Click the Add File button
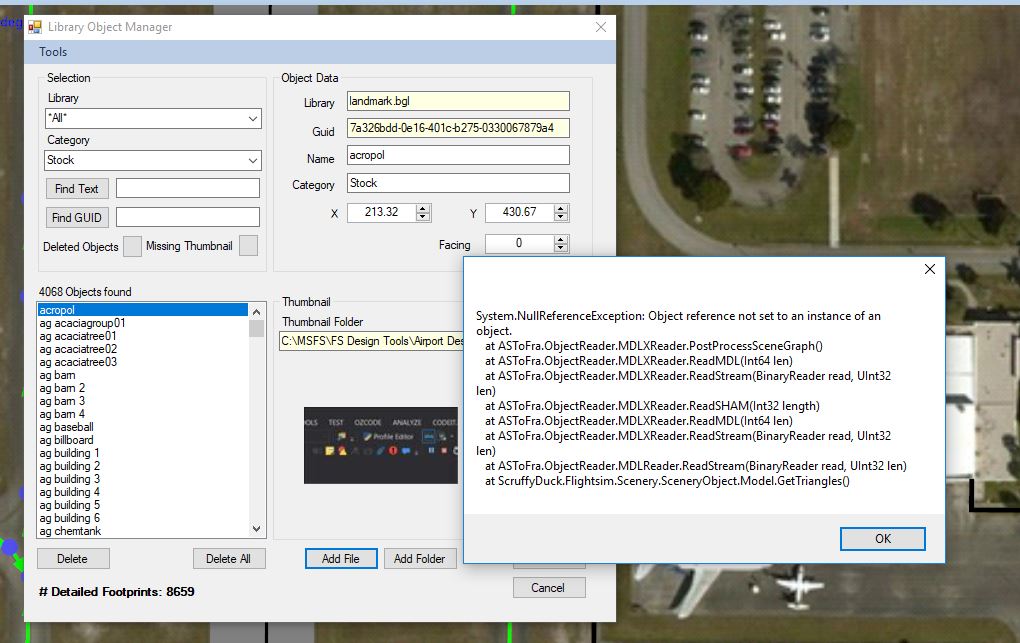 pyautogui.click(x=340, y=559)
